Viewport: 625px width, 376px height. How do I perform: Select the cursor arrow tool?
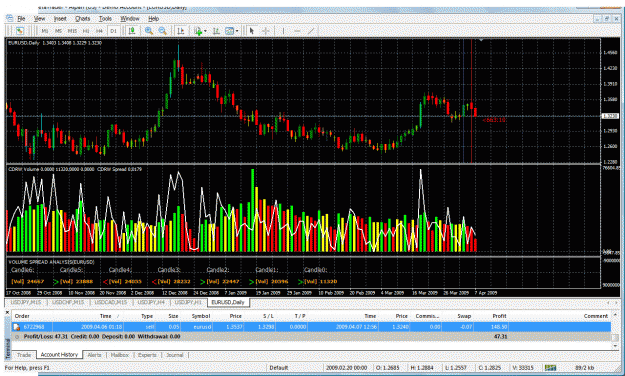(252, 31)
